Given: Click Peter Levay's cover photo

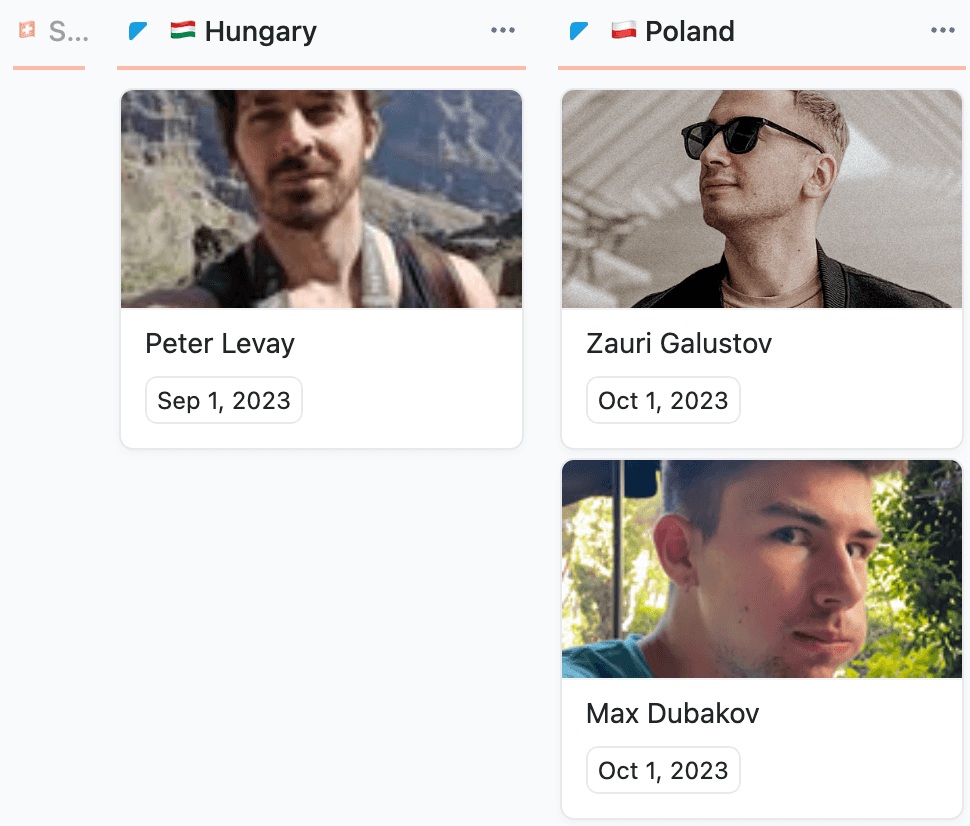Looking at the screenshot, I should pyautogui.click(x=321, y=199).
